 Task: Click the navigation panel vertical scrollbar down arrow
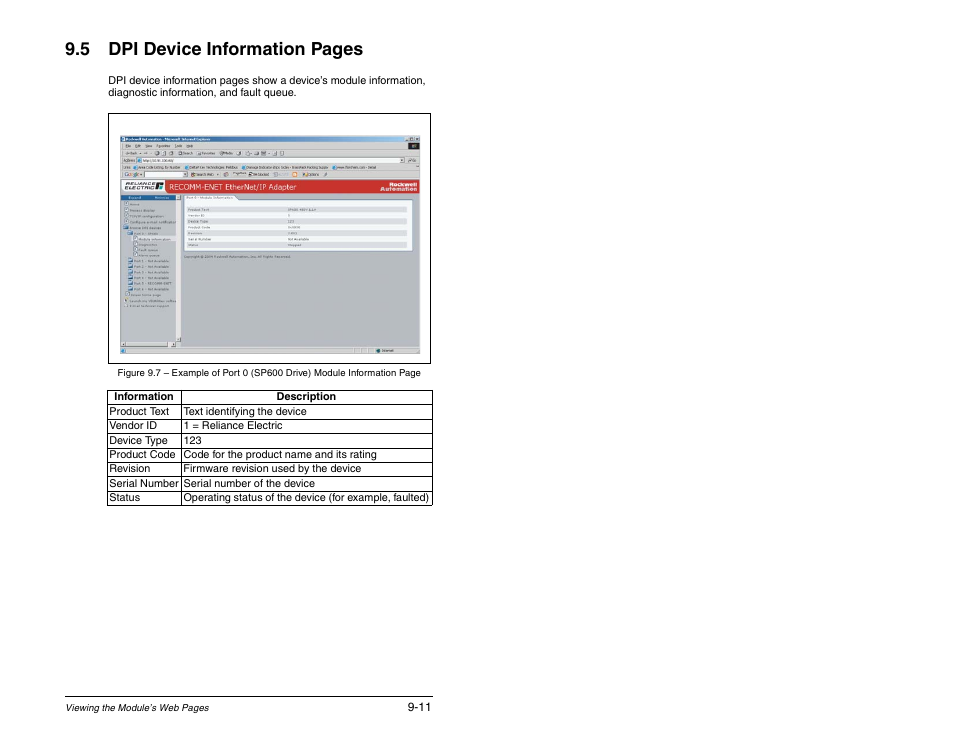178,339
